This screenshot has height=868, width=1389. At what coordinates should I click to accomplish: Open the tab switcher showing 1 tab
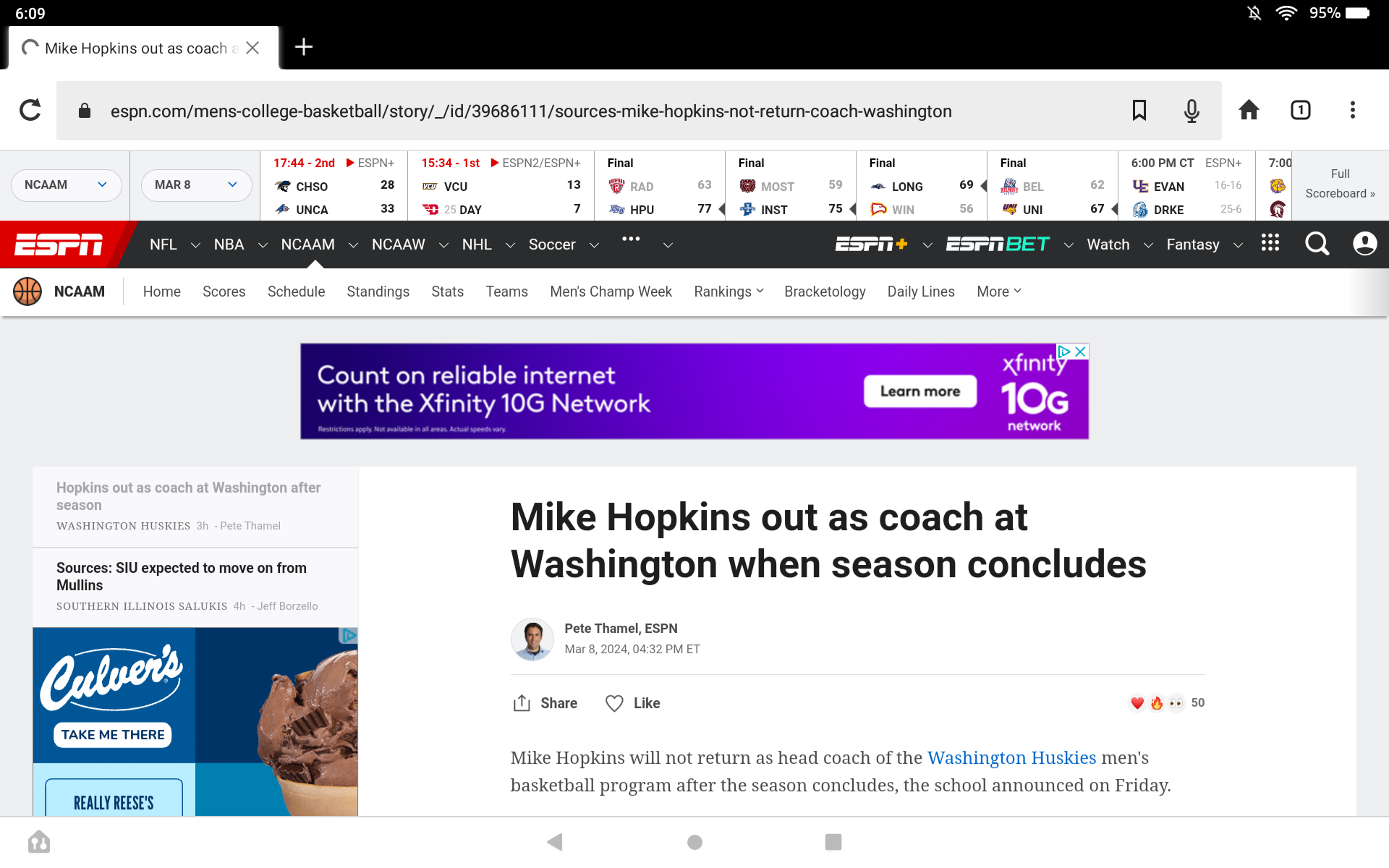click(x=1301, y=111)
